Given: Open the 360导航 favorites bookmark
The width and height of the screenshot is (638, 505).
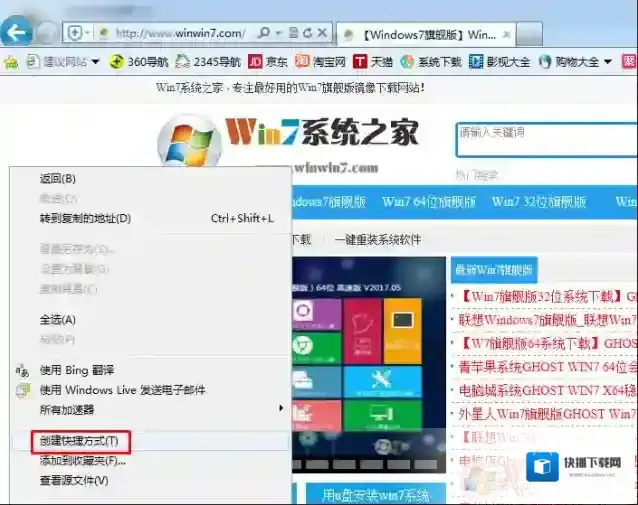Looking at the screenshot, I should pyautogui.click(x=145, y=62).
